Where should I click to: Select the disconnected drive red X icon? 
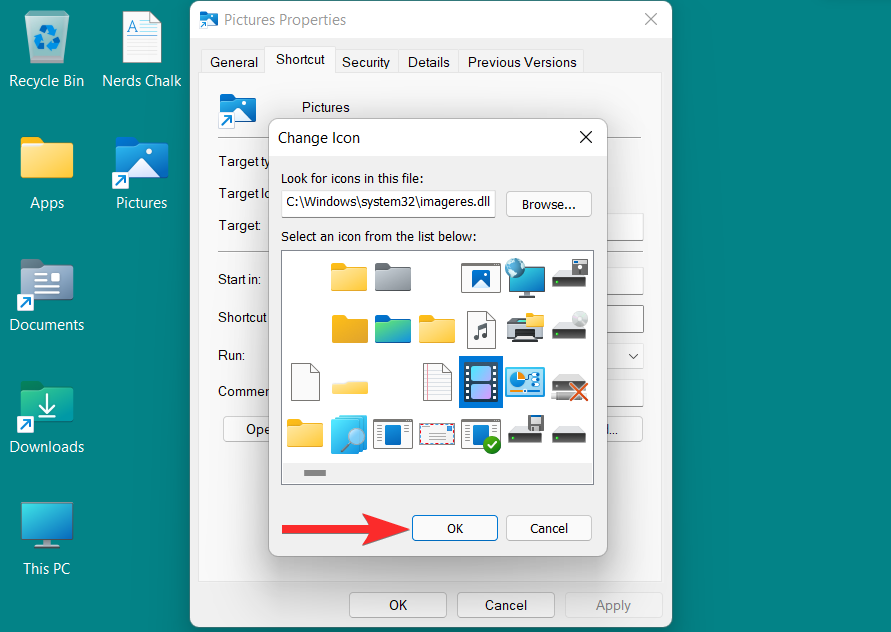(569, 387)
